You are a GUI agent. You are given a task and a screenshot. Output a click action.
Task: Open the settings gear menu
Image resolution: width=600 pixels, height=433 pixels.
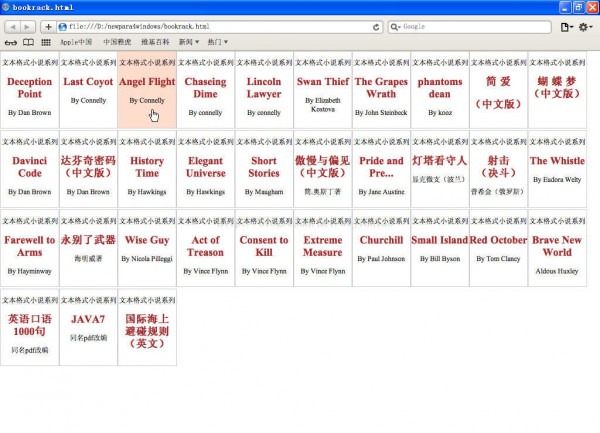click(x=585, y=27)
